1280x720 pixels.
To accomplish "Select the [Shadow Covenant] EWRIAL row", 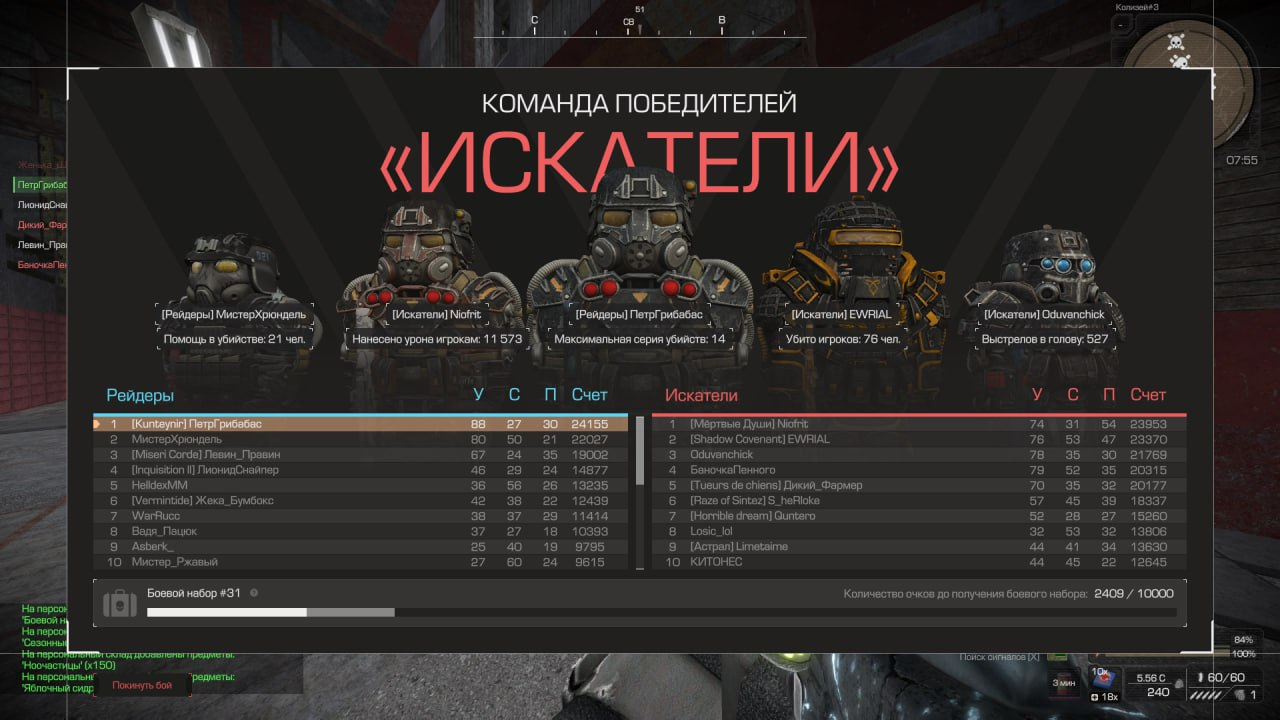I will 919,439.
